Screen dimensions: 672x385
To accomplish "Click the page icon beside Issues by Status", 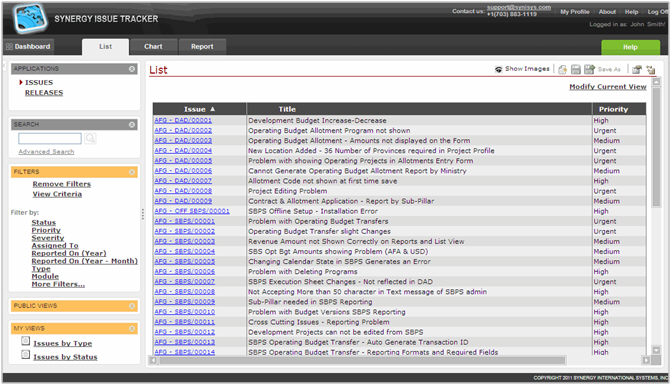I will coord(26,355).
